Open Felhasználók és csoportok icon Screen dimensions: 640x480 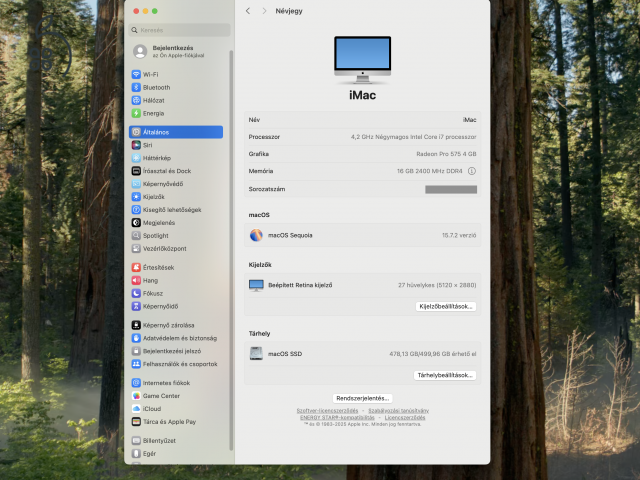coord(136,364)
